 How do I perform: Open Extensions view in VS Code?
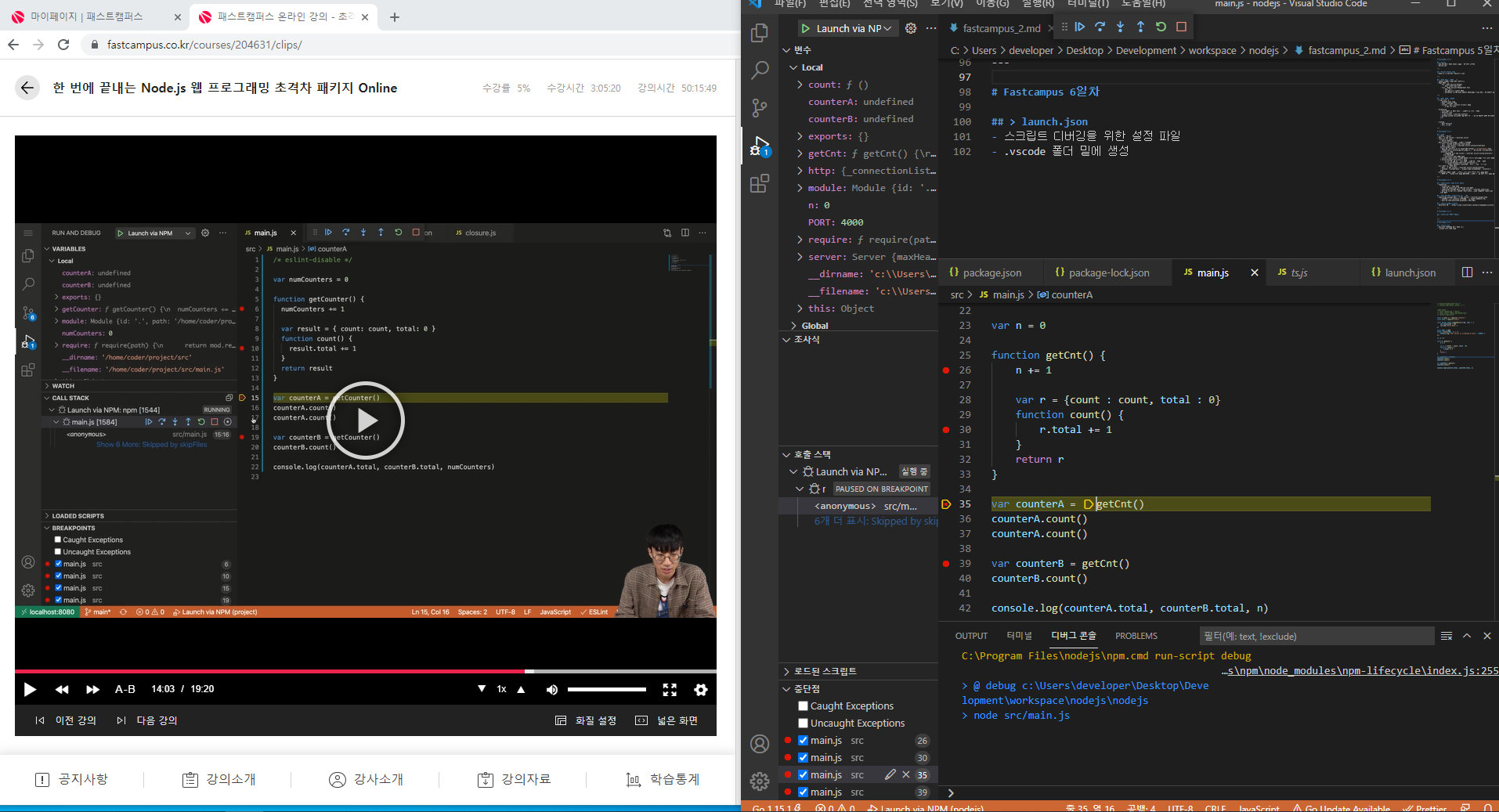[x=760, y=183]
